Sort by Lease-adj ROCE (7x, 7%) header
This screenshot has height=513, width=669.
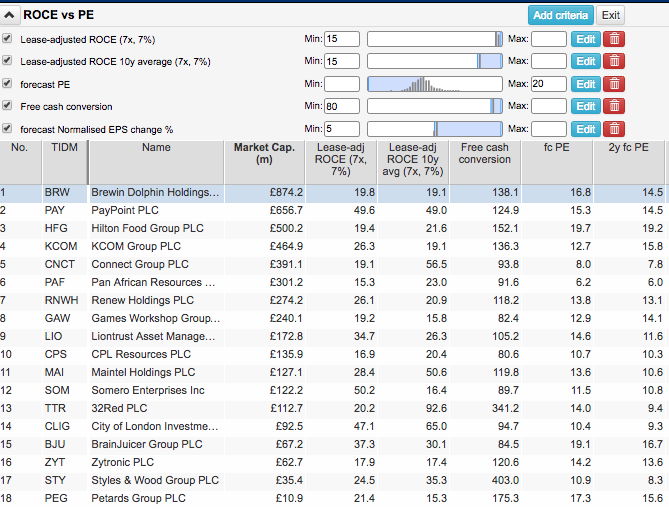click(x=340, y=162)
